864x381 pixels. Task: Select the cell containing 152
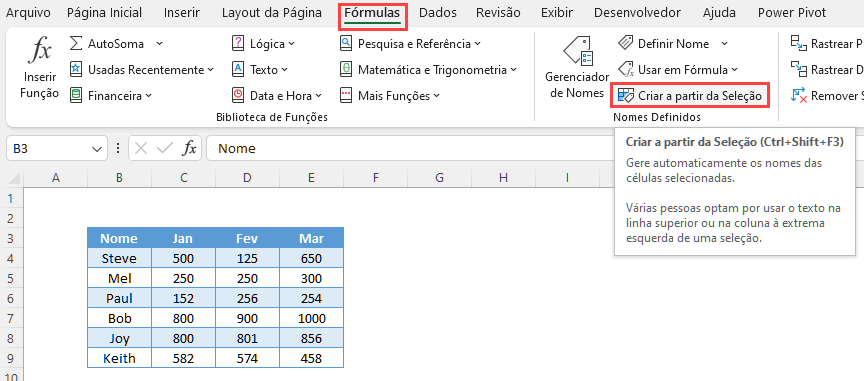tap(183, 298)
